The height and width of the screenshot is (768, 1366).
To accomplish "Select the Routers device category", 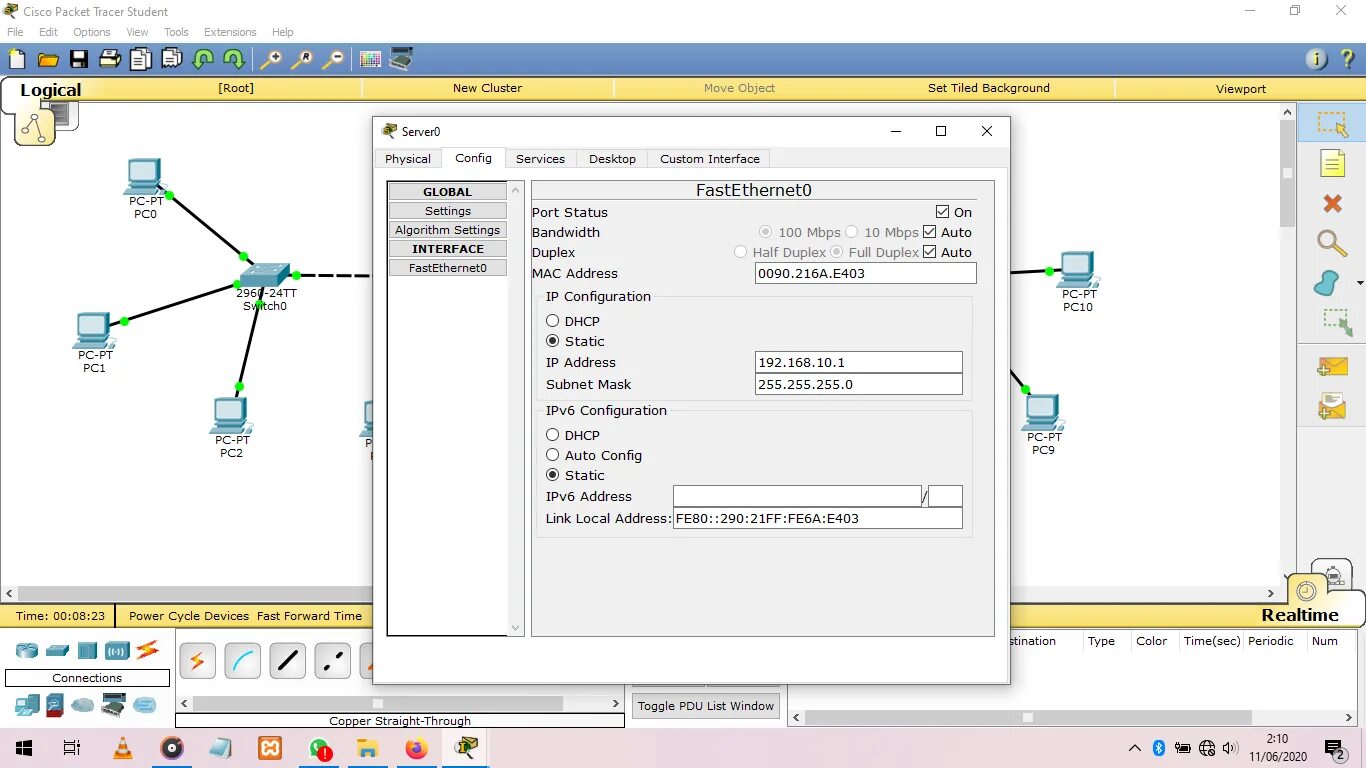I will 27,650.
